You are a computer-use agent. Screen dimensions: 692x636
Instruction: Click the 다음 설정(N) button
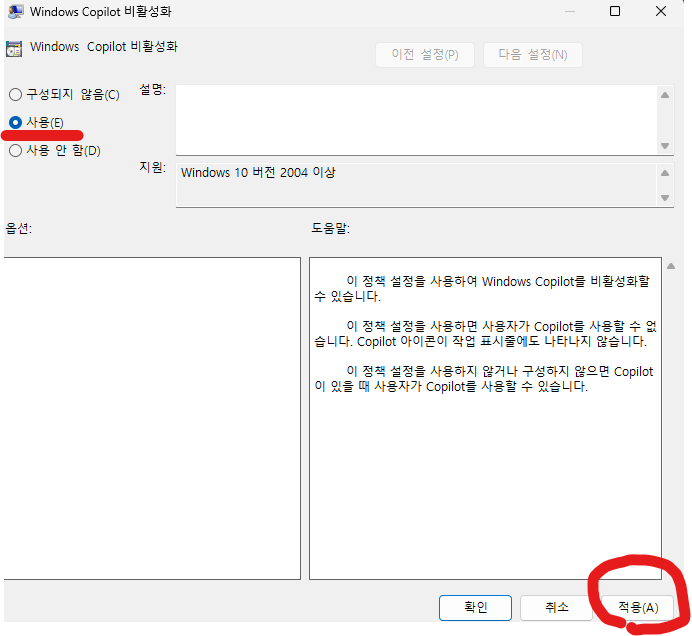tap(532, 55)
